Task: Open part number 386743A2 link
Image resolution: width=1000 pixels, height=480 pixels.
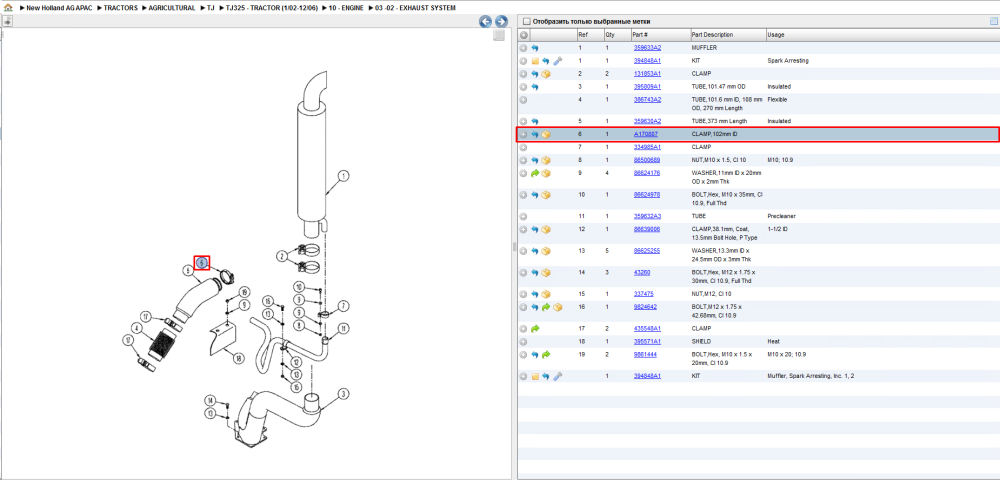Action: pos(647,99)
